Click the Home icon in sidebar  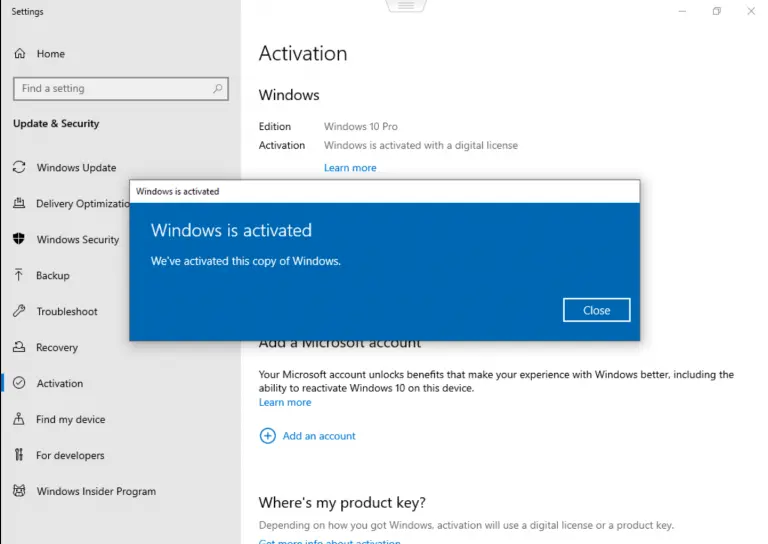click(x=20, y=53)
